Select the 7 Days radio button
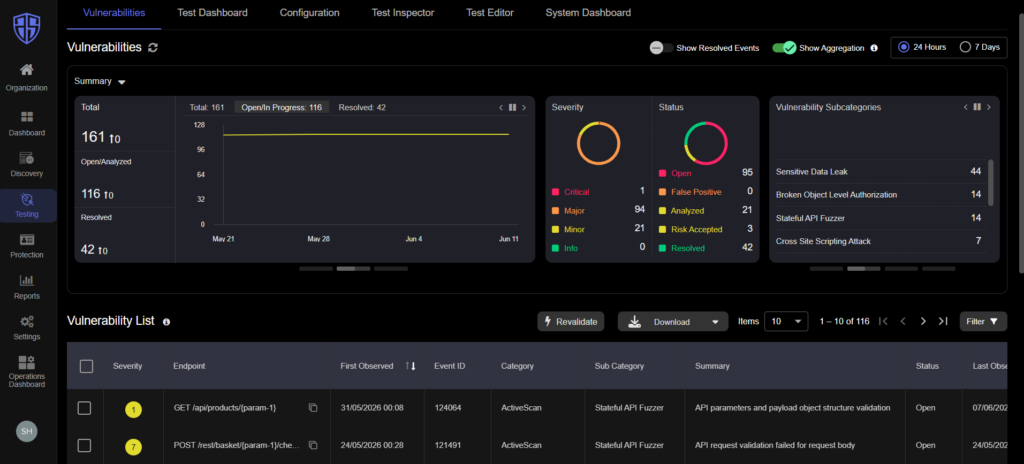 coord(965,47)
